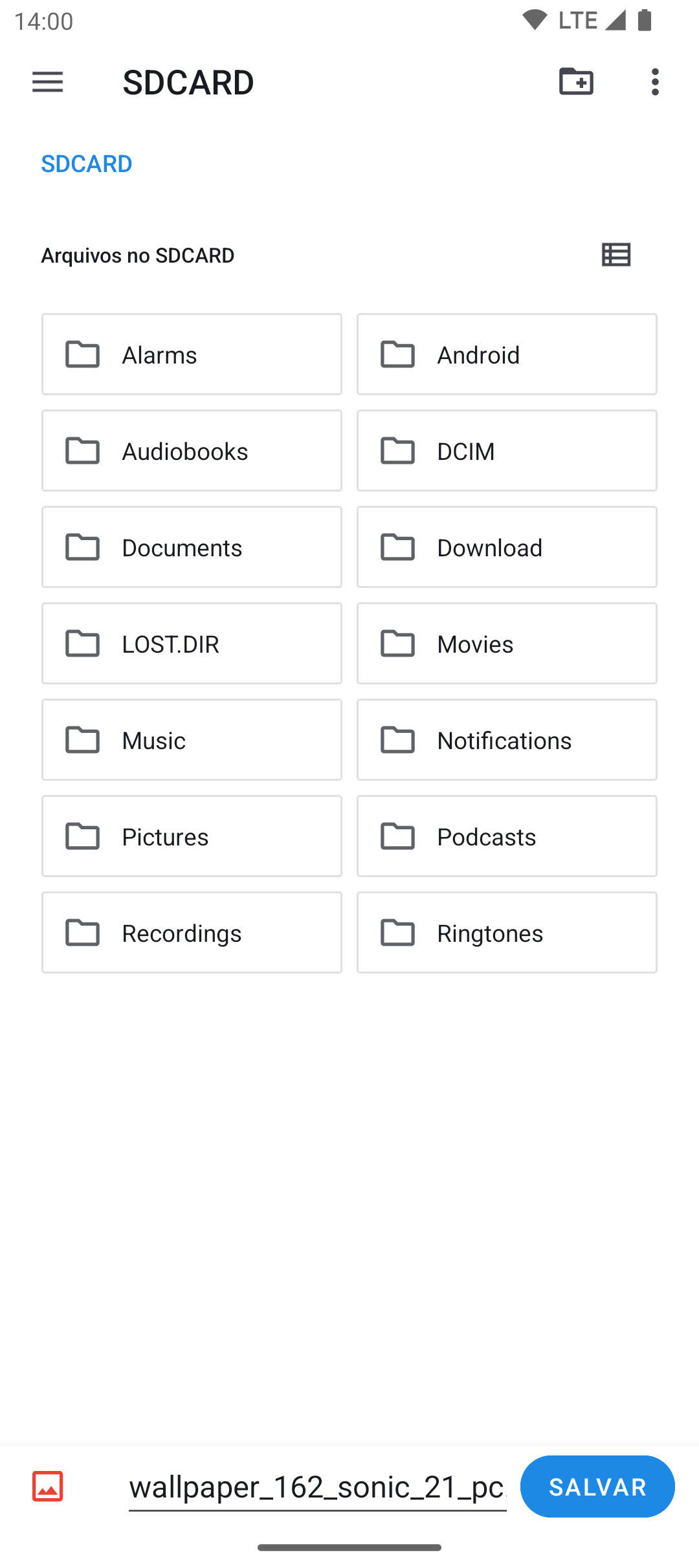
Task: Open the Download folder
Action: (507, 547)
